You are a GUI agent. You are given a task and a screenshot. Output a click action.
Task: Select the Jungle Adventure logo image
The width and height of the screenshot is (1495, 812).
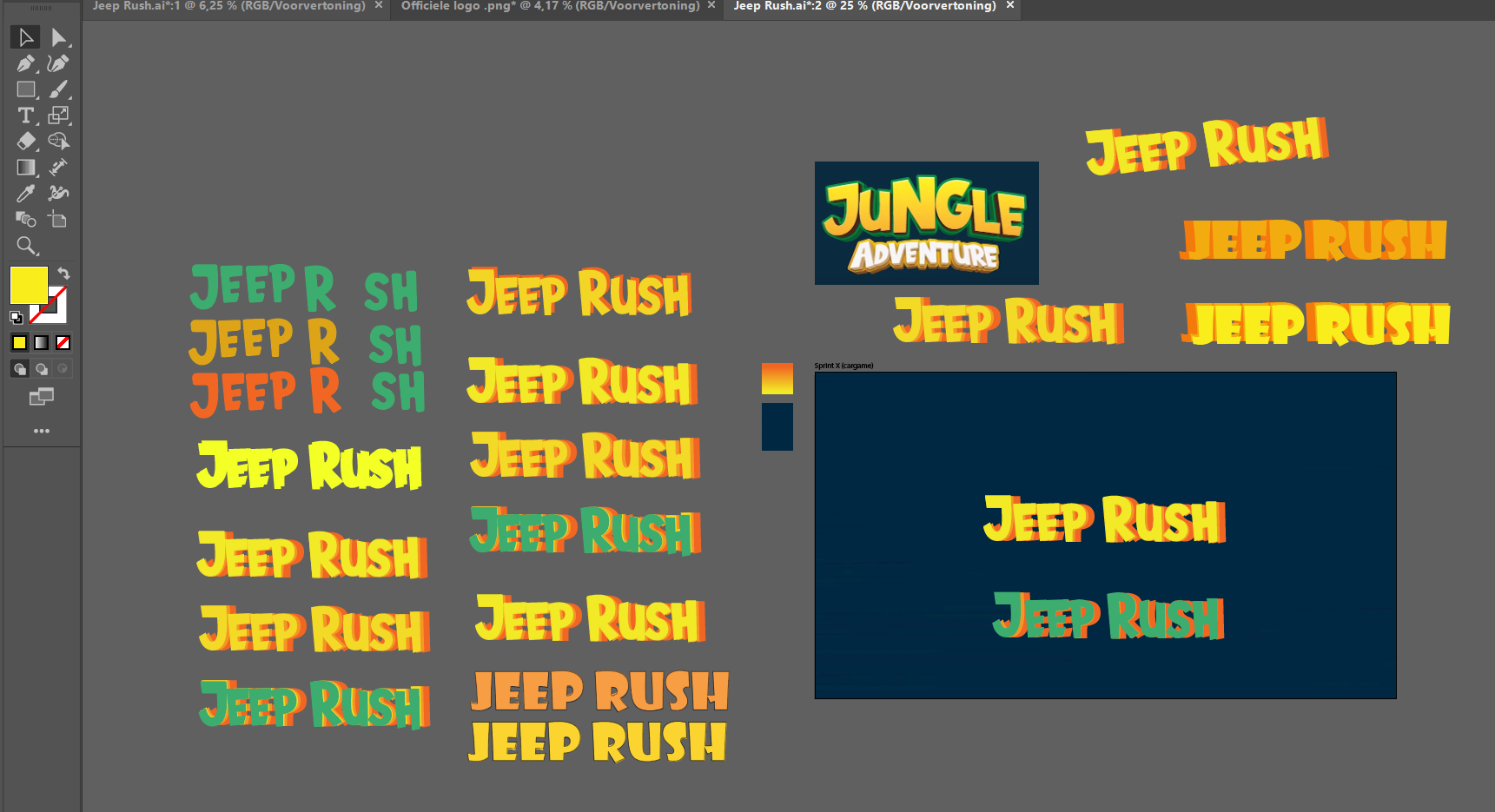click(x=926, y=223)
